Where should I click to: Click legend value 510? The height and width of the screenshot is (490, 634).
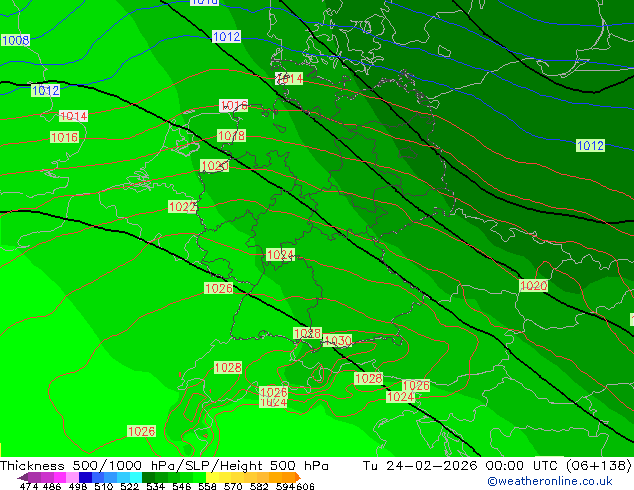104,486
